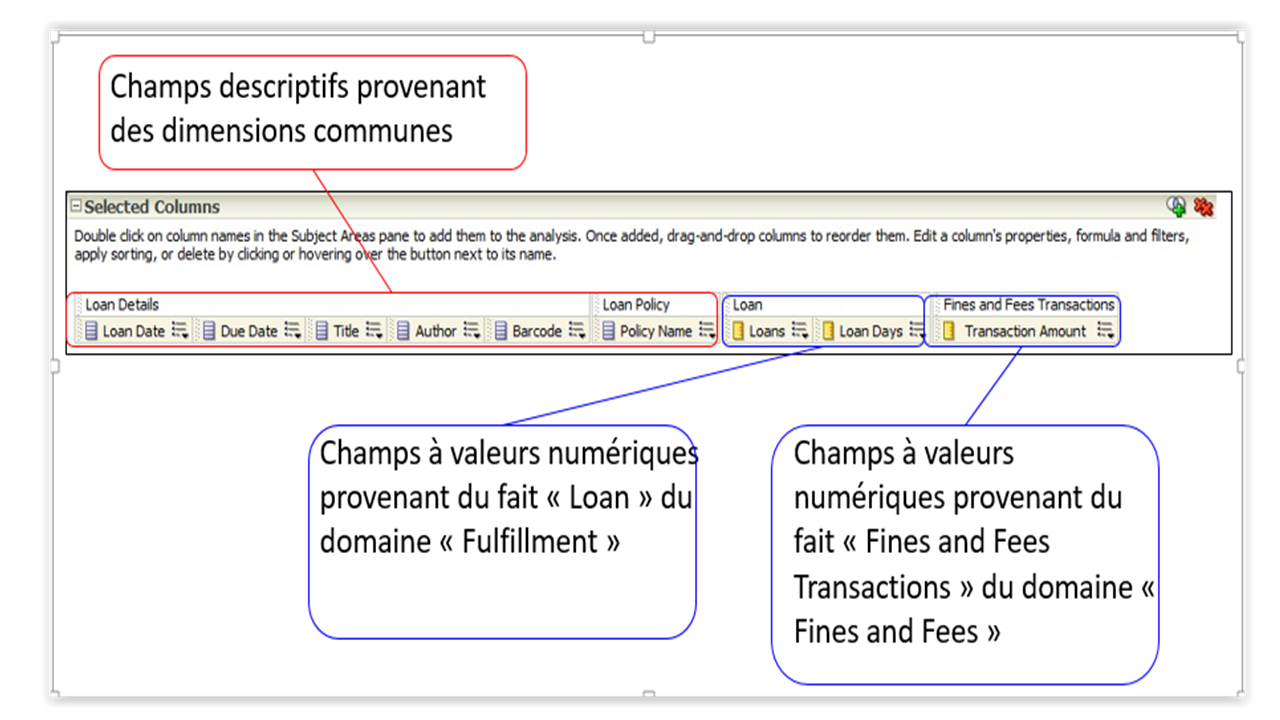Select the Loan Date column
This screenshot has height=720, width=1280.
pos(133,331)
